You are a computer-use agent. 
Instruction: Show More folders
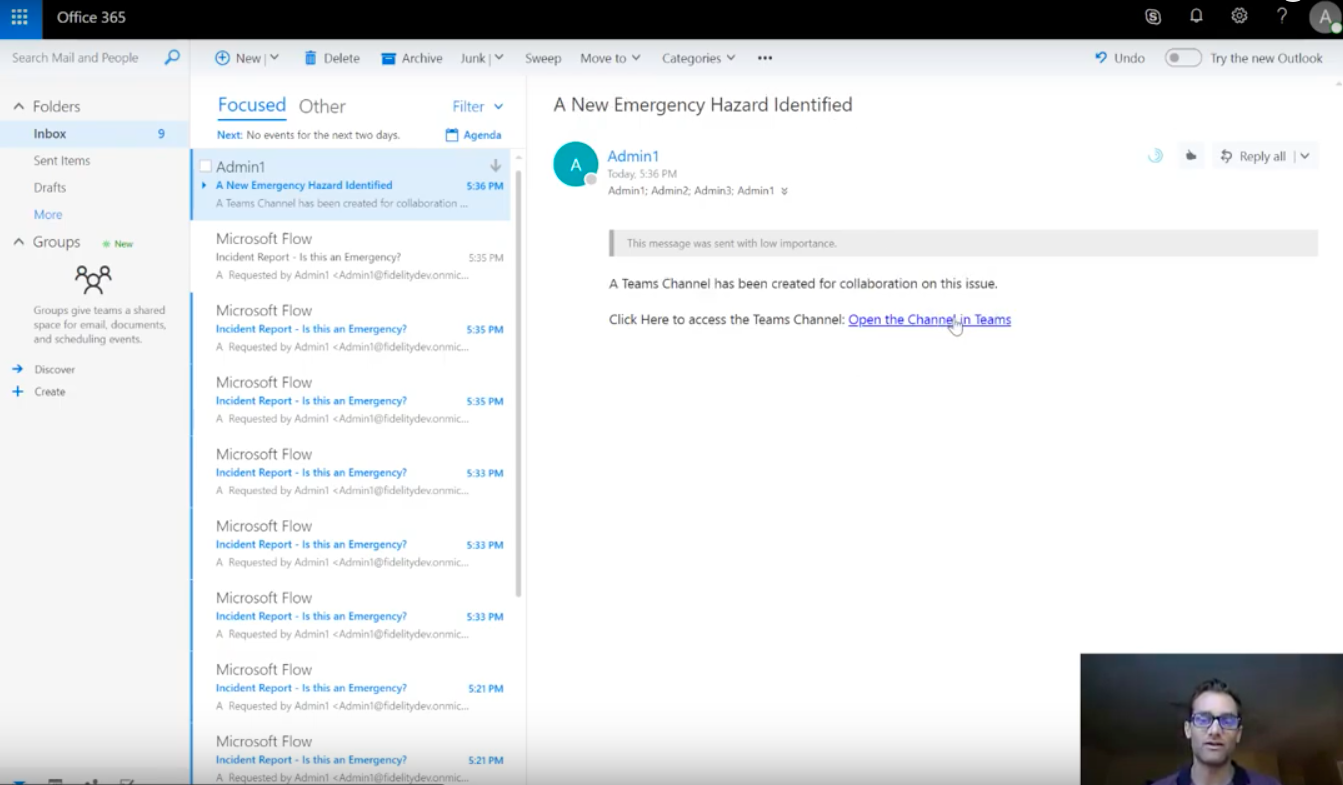point(48,214)
